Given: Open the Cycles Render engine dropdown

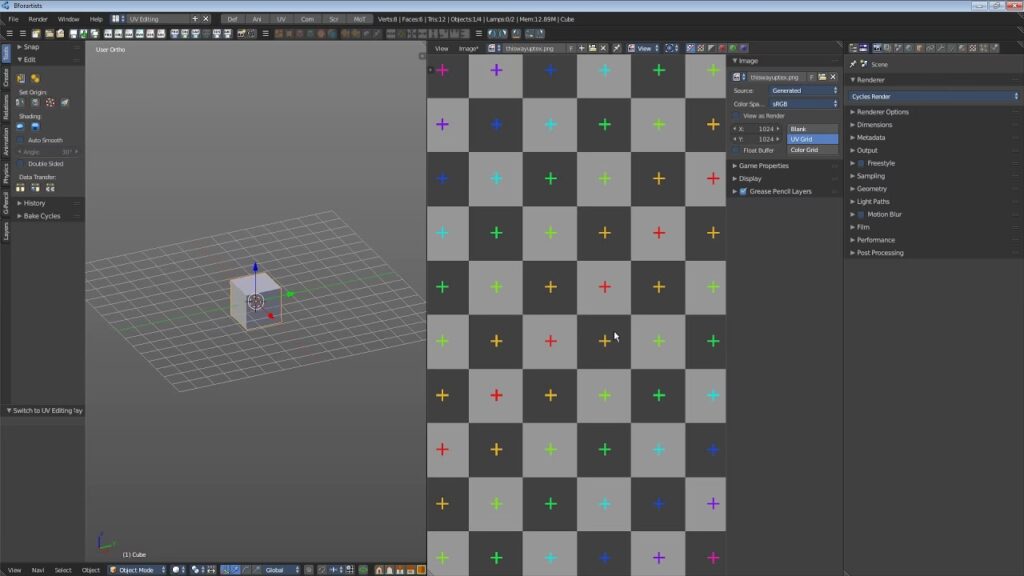Looking at the screenshot, I should tap(934, 97).
